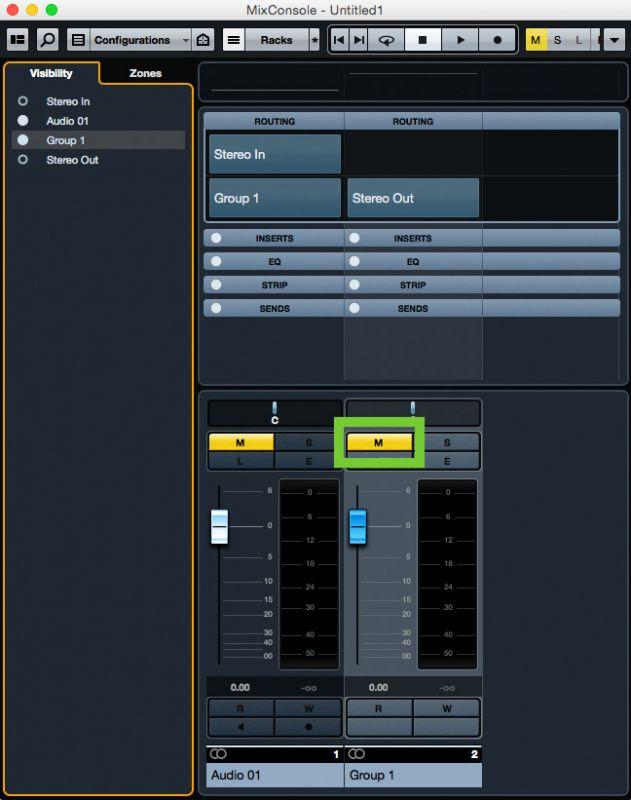The height and width of the screenshot is (800, 631).
Task: Expand Audio 01 STRIP rack
Action: (274, 285)
